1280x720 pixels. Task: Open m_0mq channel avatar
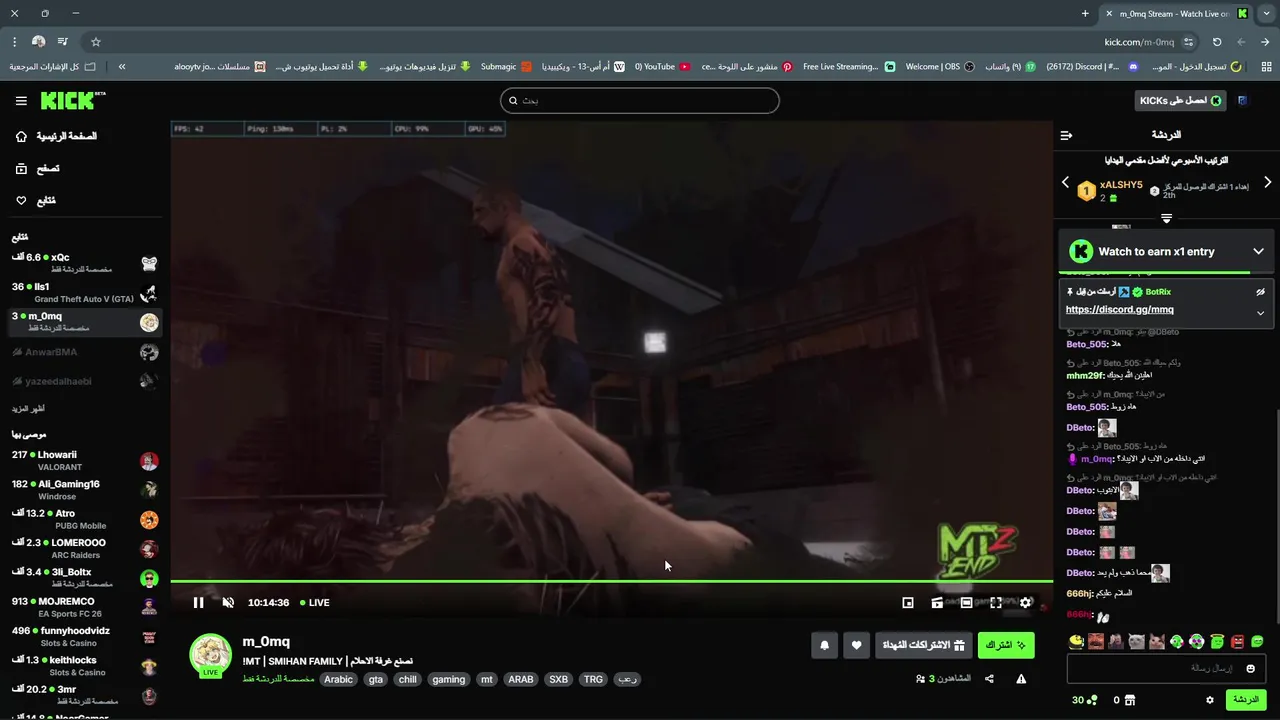point(211,653)
